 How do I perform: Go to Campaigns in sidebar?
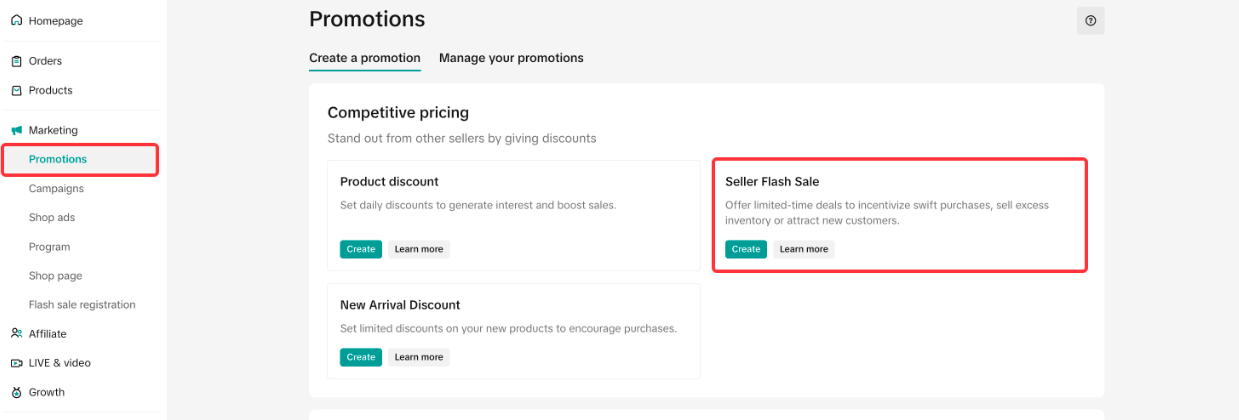(x=56, y=188)
